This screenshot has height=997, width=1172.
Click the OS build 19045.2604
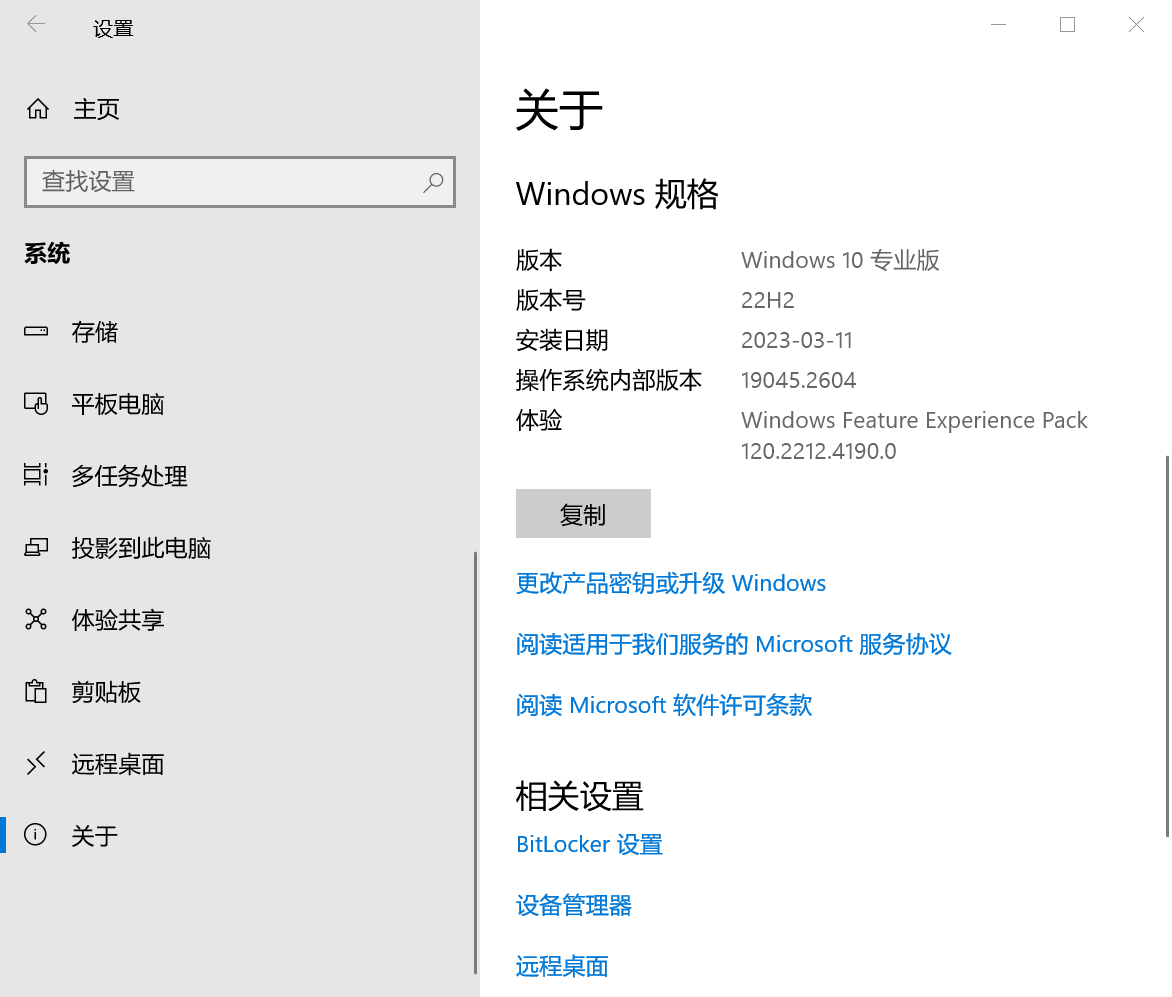[798, 380]
